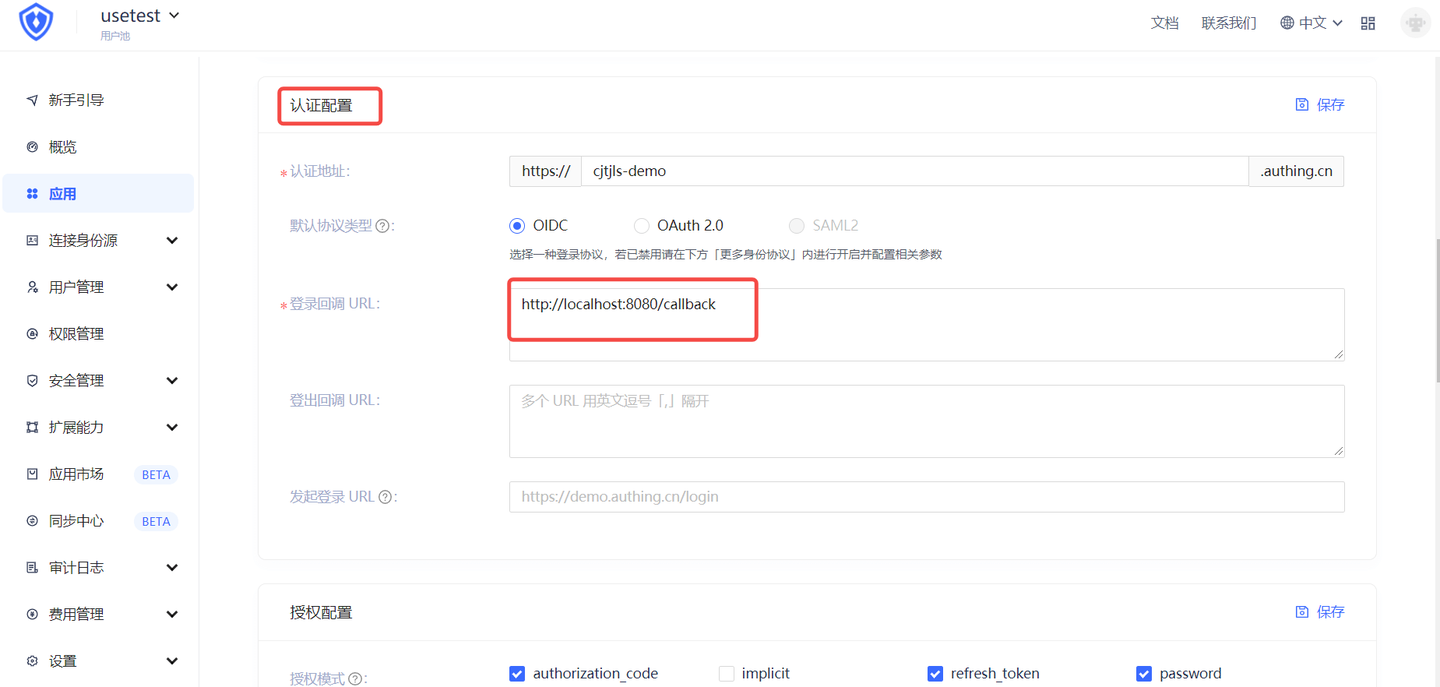Open the 中文 language dropdown

[1310, 22]
